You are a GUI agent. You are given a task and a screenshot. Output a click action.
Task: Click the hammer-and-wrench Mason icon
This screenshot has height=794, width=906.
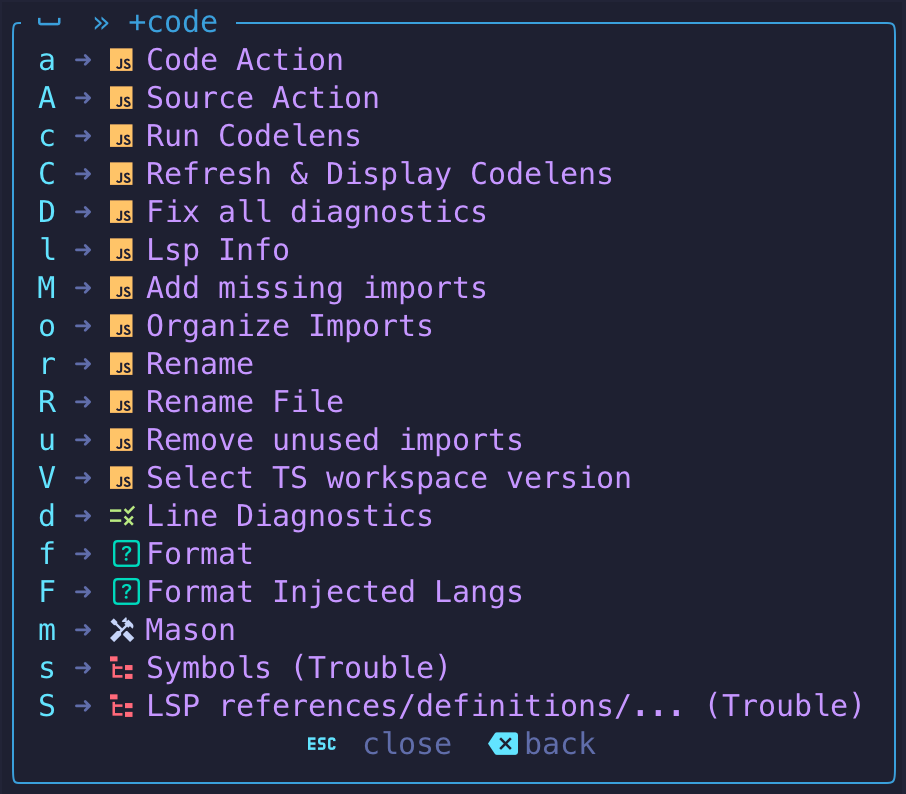coord(121,630)
